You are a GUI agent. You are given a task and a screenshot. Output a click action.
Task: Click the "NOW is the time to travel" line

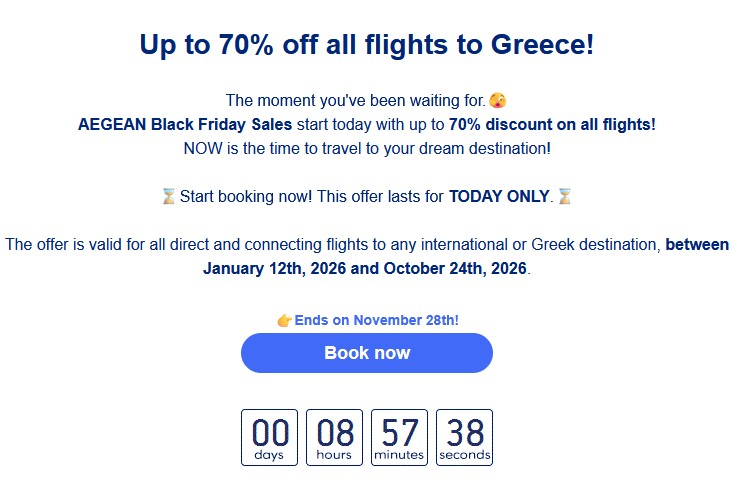click(x=367, y=149)
